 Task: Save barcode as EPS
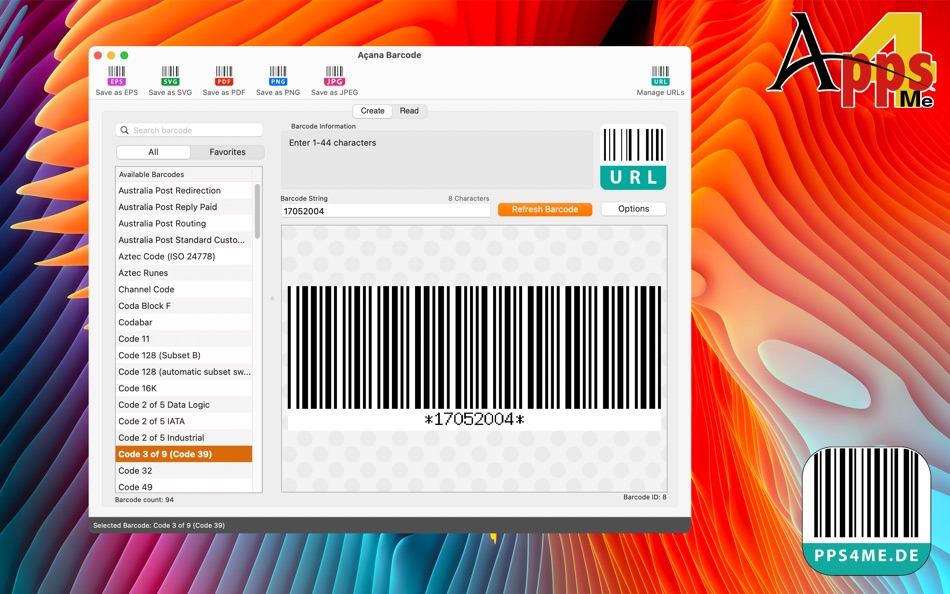(116, 81)
